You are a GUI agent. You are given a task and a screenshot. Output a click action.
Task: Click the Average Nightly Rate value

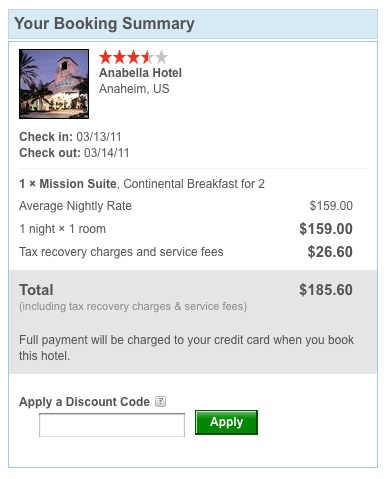point(331,206)
